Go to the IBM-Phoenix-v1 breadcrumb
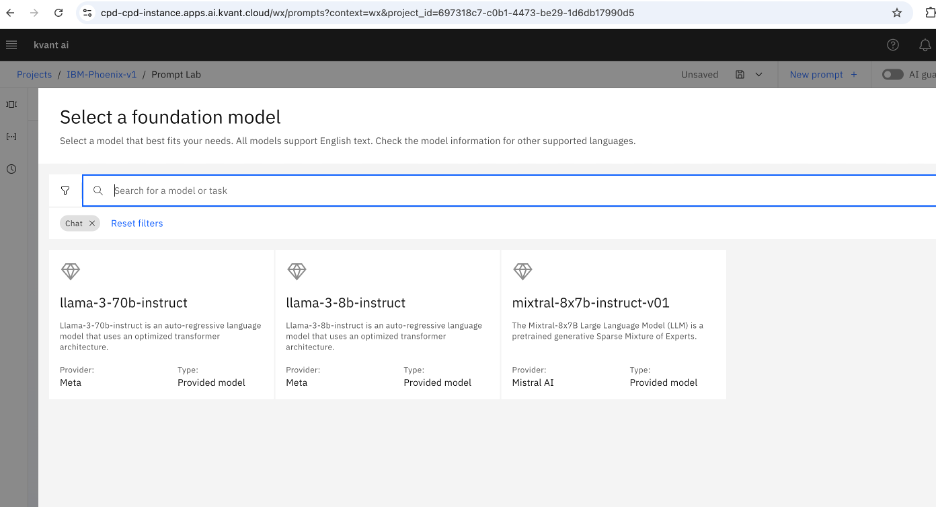 click(x=103, y=75)
